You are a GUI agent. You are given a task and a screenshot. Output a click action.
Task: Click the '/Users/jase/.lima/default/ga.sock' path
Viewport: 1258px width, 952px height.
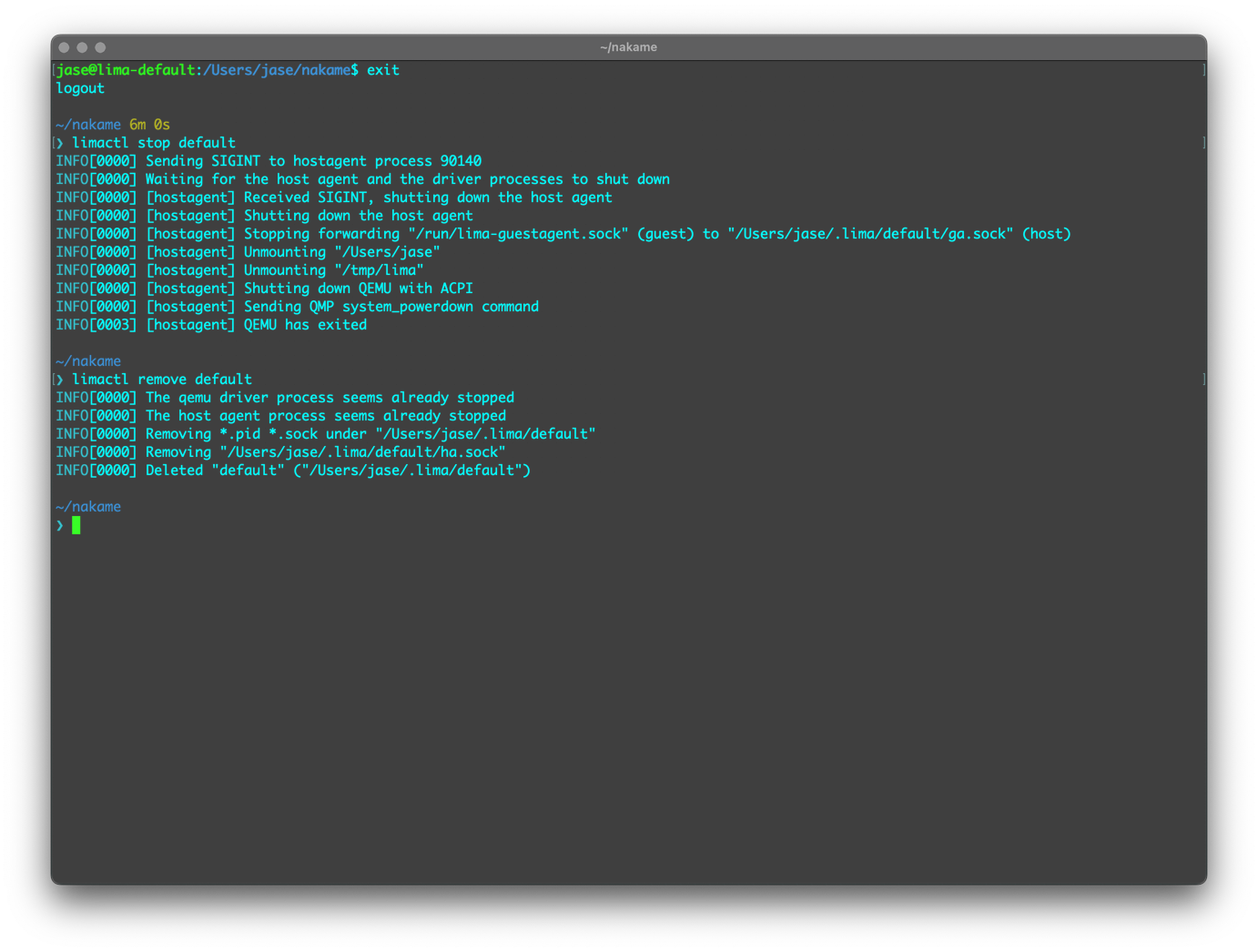(870, 234)
